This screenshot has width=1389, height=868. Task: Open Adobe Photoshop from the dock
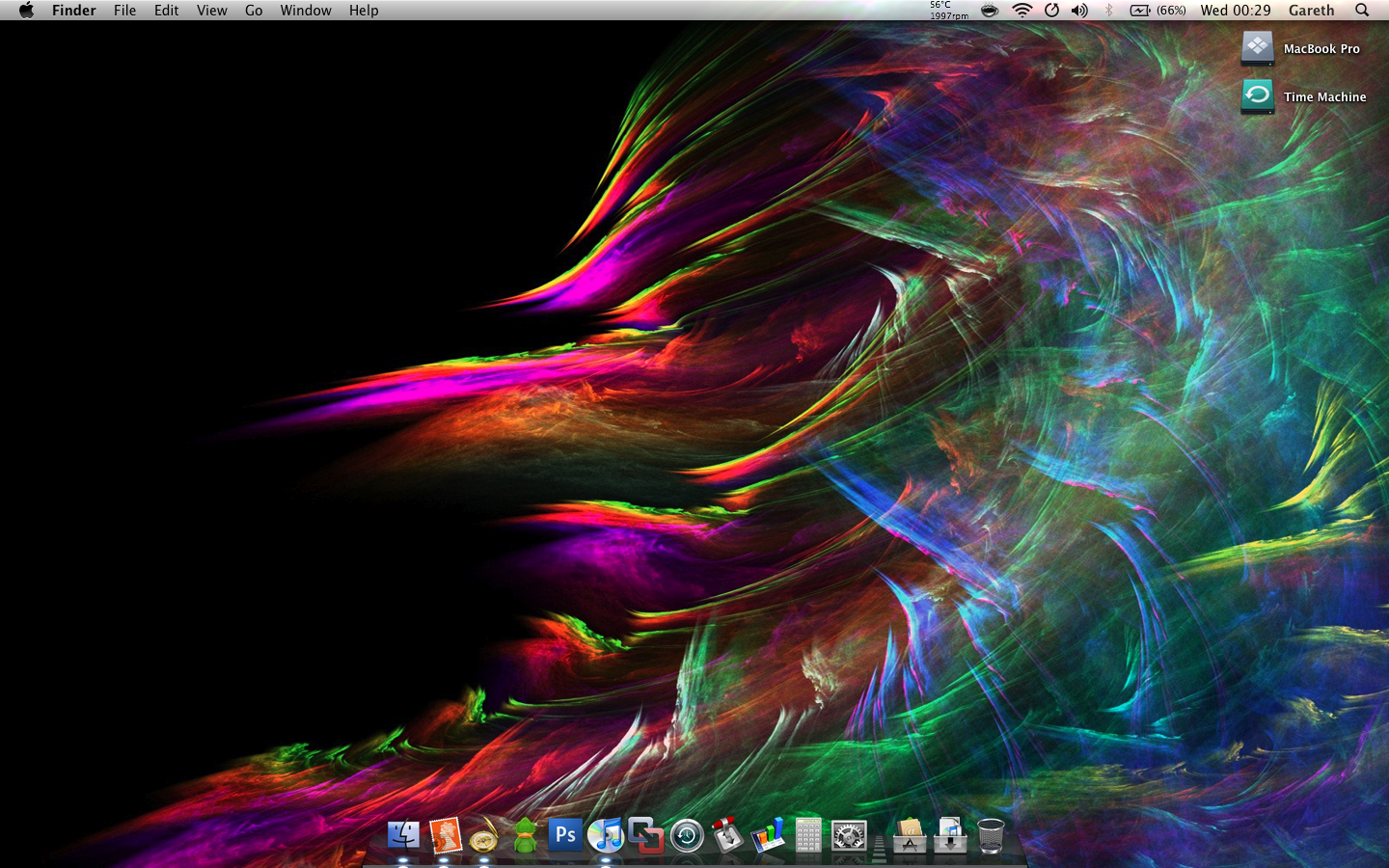[x=565, y=834]
